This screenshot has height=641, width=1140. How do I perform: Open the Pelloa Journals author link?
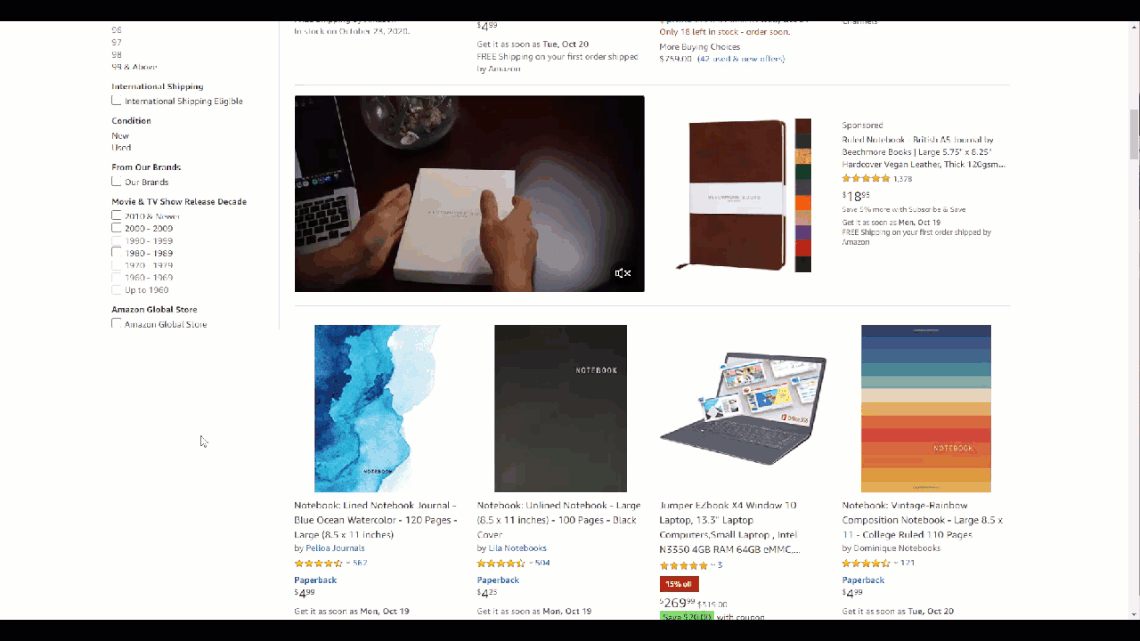(335, 548)
